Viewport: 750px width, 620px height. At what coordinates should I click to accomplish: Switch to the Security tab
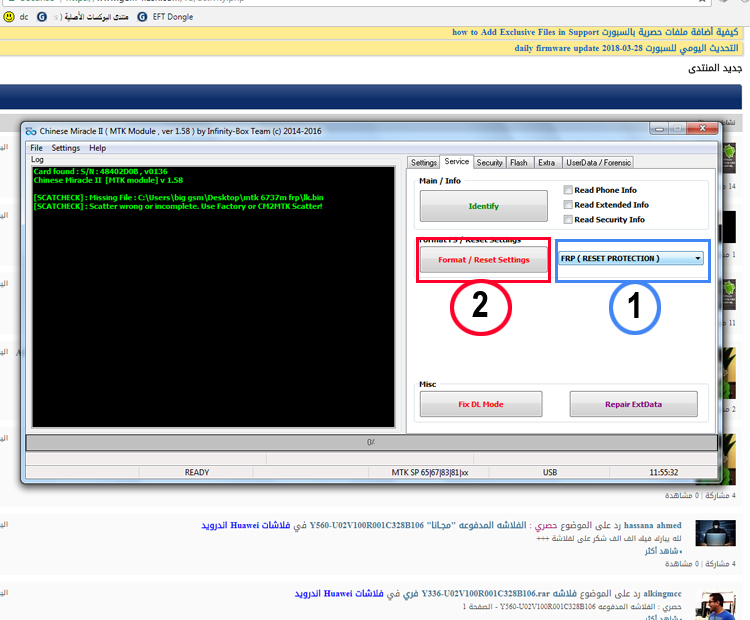tap(489, 163)
